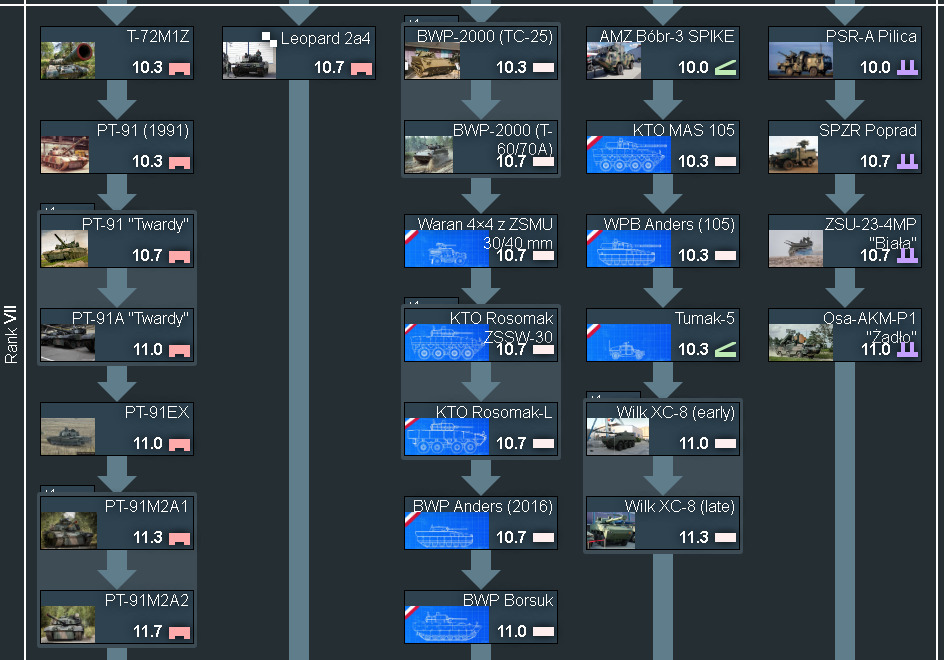Viewport: 944px width, 660px height.
Task: Click the 11.0 rating on BWP Borsuk
Action: pyautogui.click(x=512, y=632)
